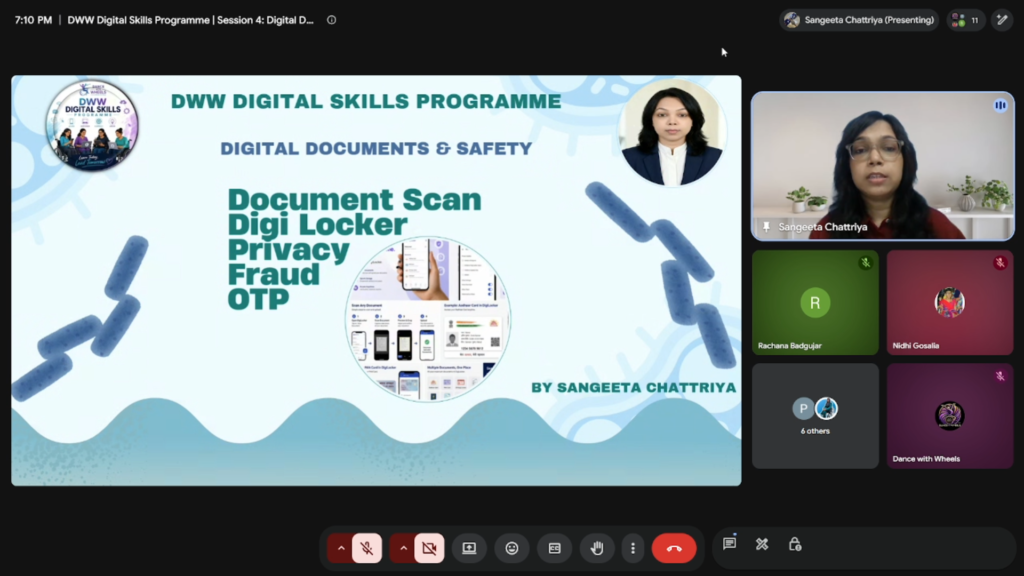This screenshot has height=576, width=1024.
Task: Open video settings chevron beside camera
Action: pos(403,548)
